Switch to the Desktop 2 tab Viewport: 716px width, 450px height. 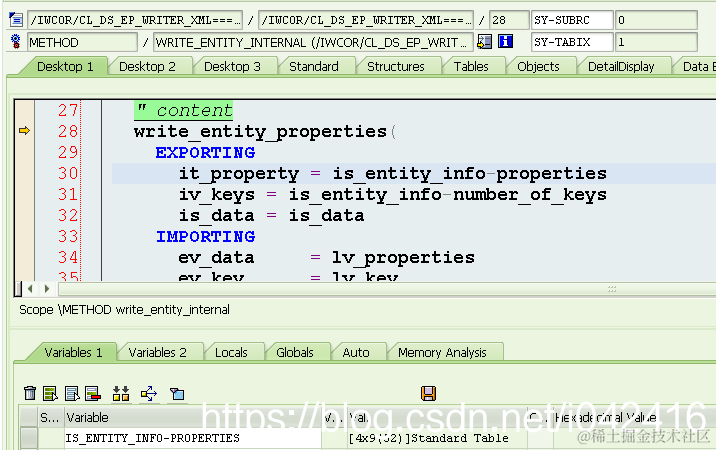[147, 67]
